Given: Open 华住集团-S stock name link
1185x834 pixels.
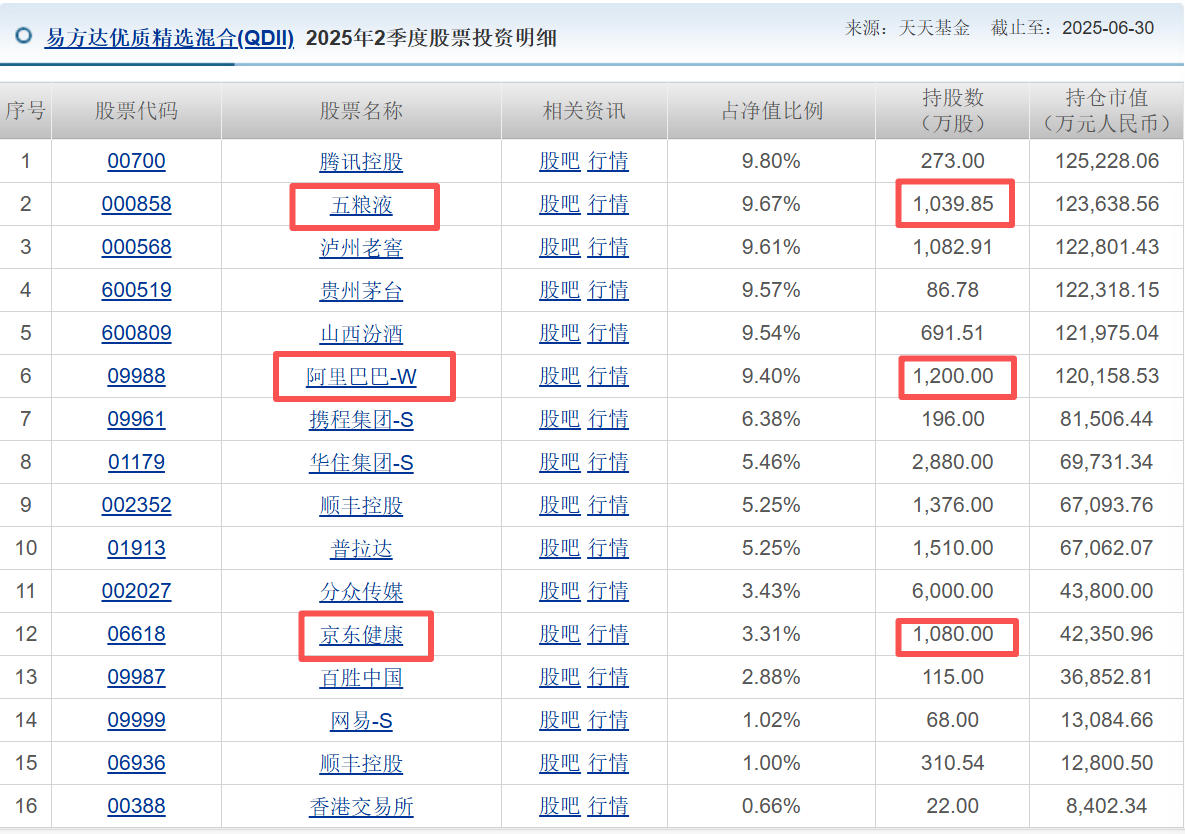Looking at the screenshot, I should click(361, 463).
